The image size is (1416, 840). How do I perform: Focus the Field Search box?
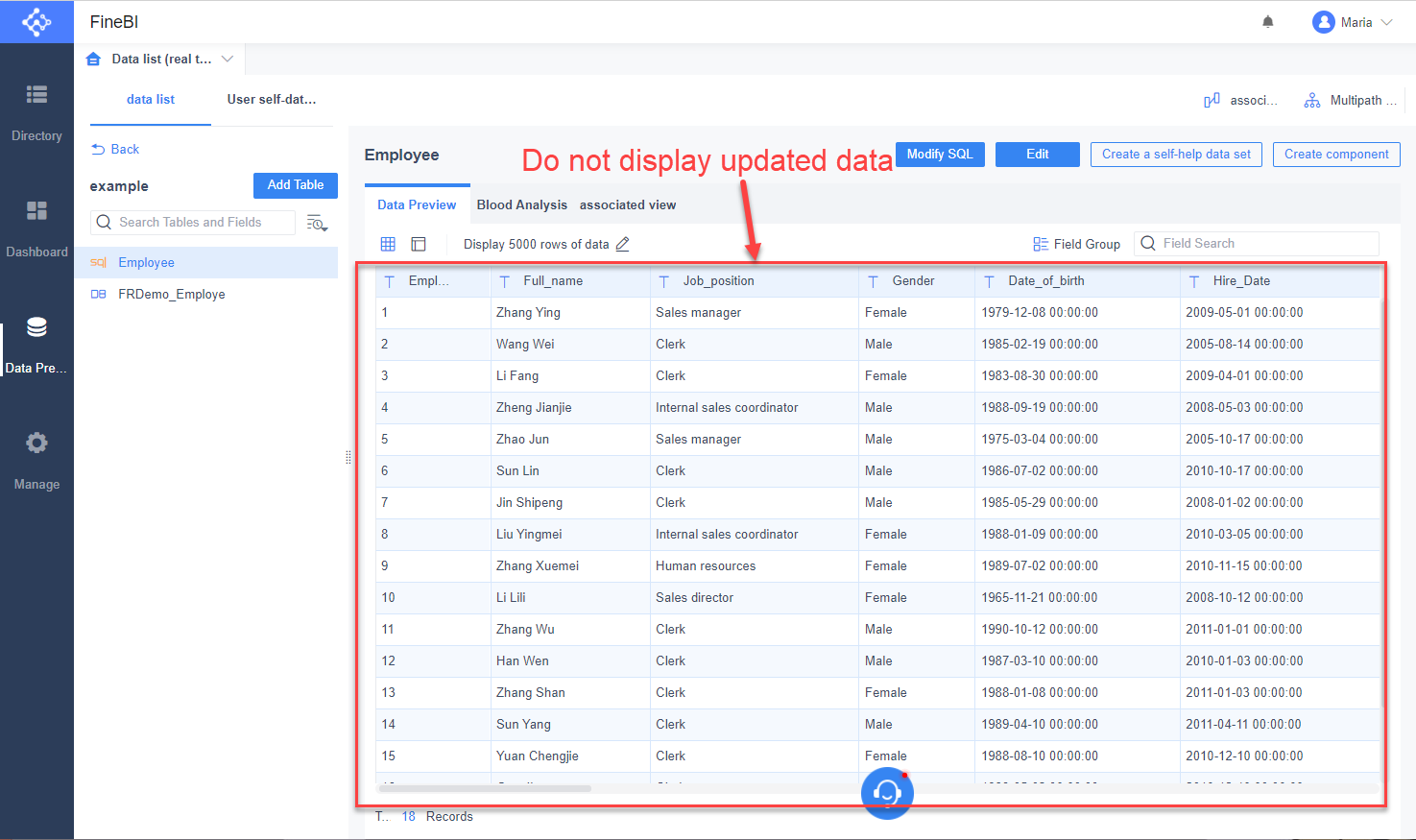pos(1257,244)
